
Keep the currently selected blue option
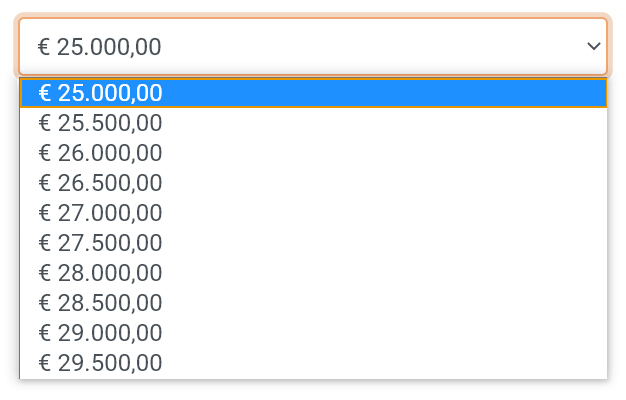click(313, 93)
